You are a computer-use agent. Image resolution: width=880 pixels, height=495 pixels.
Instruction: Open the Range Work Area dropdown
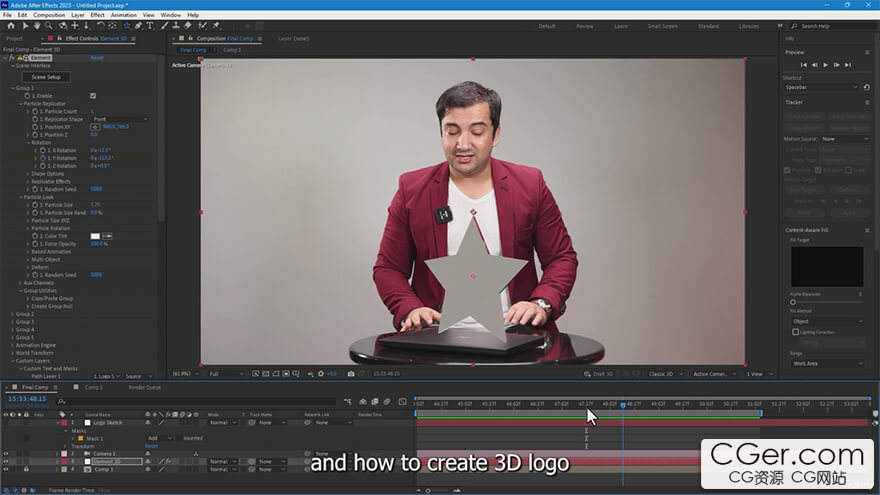point(827,364)
